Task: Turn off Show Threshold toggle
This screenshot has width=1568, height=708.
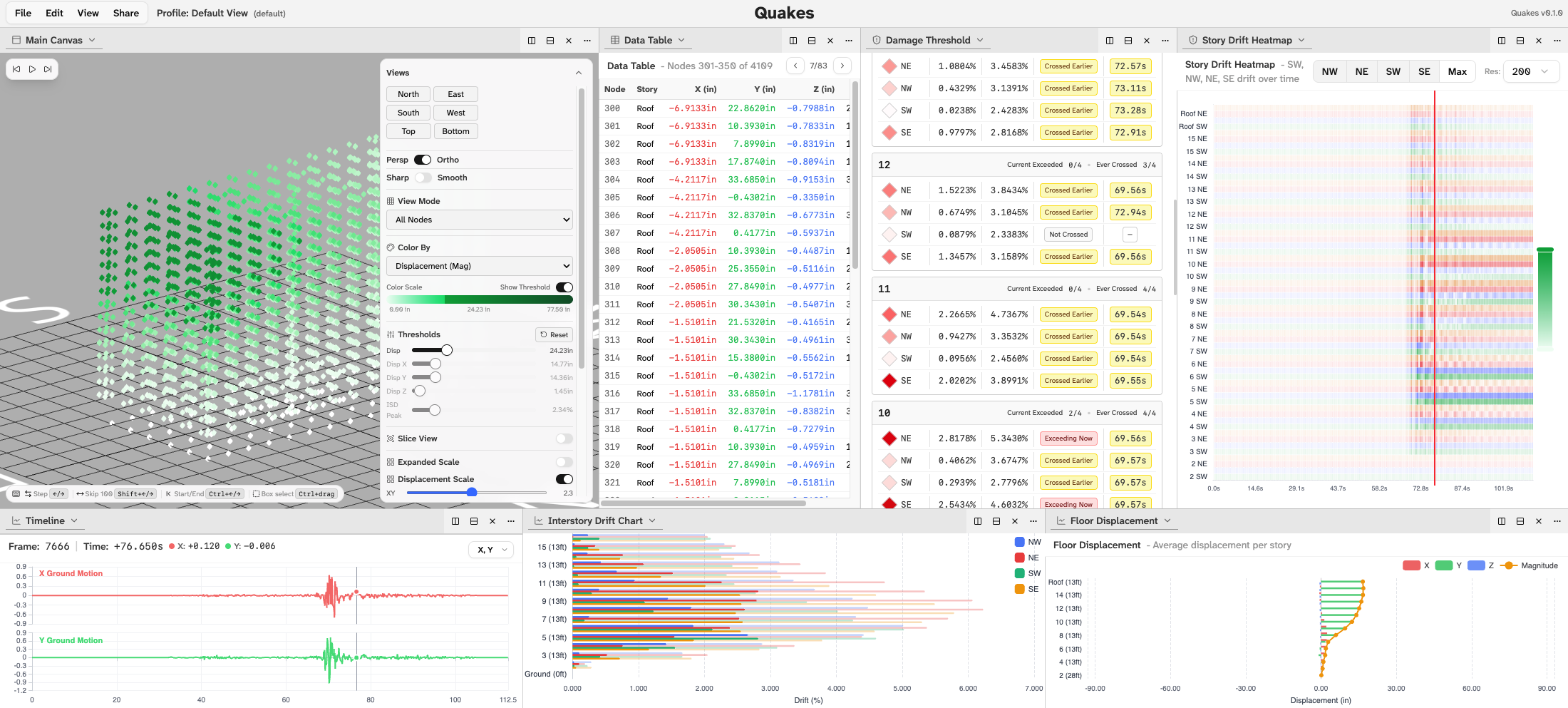Action: 564,287
